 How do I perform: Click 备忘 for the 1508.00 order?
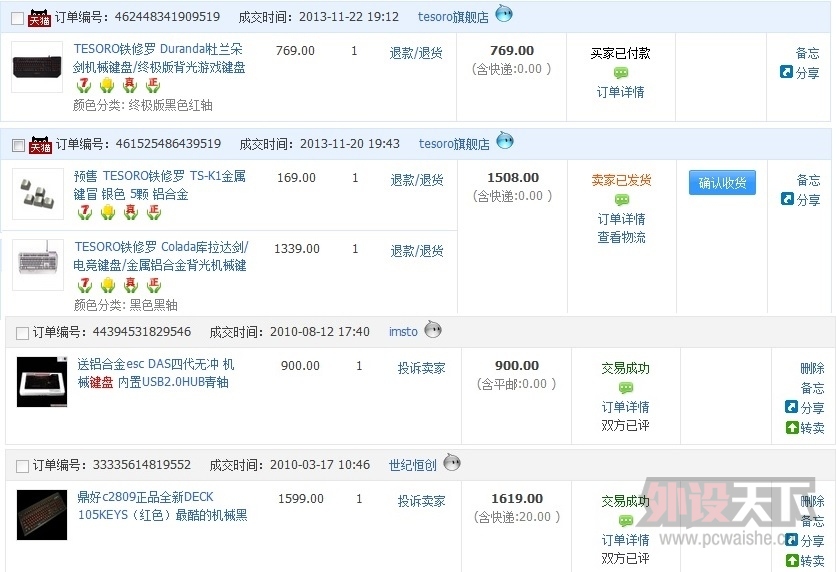[808, 180]
